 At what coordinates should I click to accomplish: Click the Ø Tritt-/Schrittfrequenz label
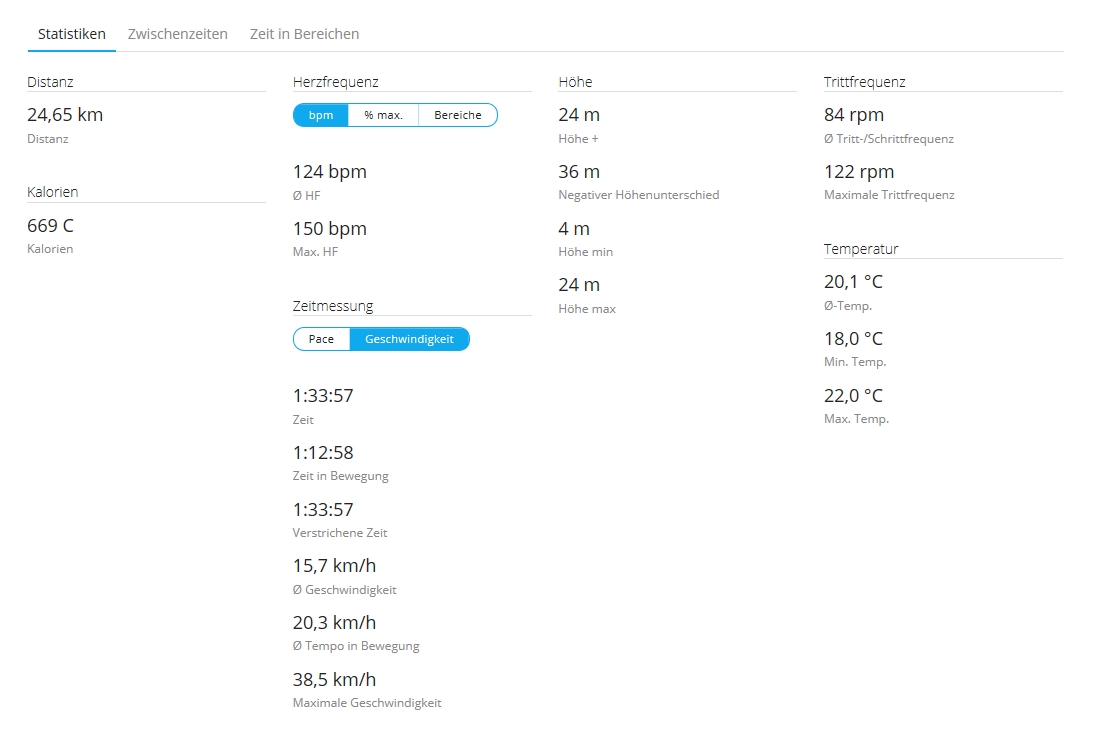[889, 139]
